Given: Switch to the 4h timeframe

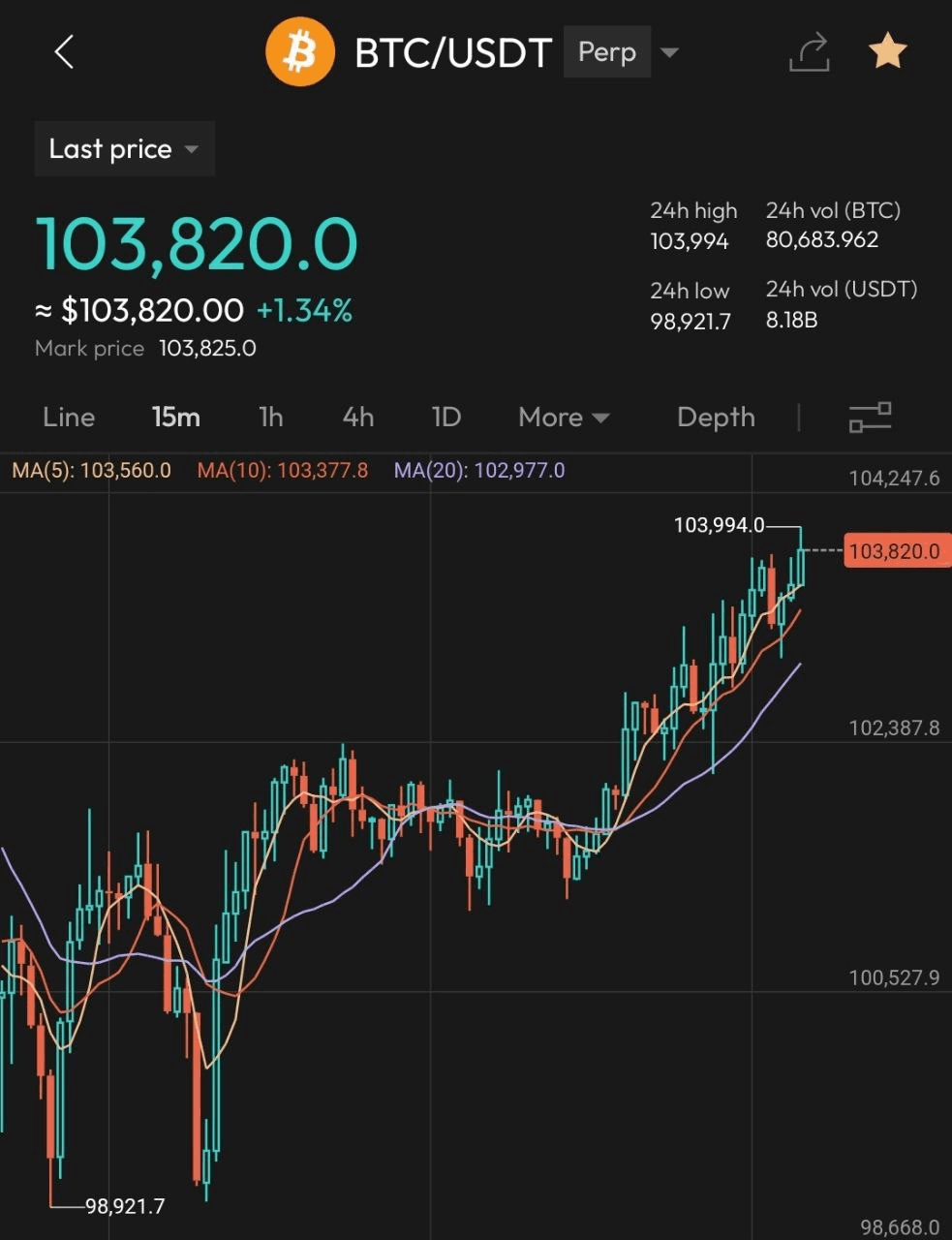Looking at the screenshot, I should (357, 417).
